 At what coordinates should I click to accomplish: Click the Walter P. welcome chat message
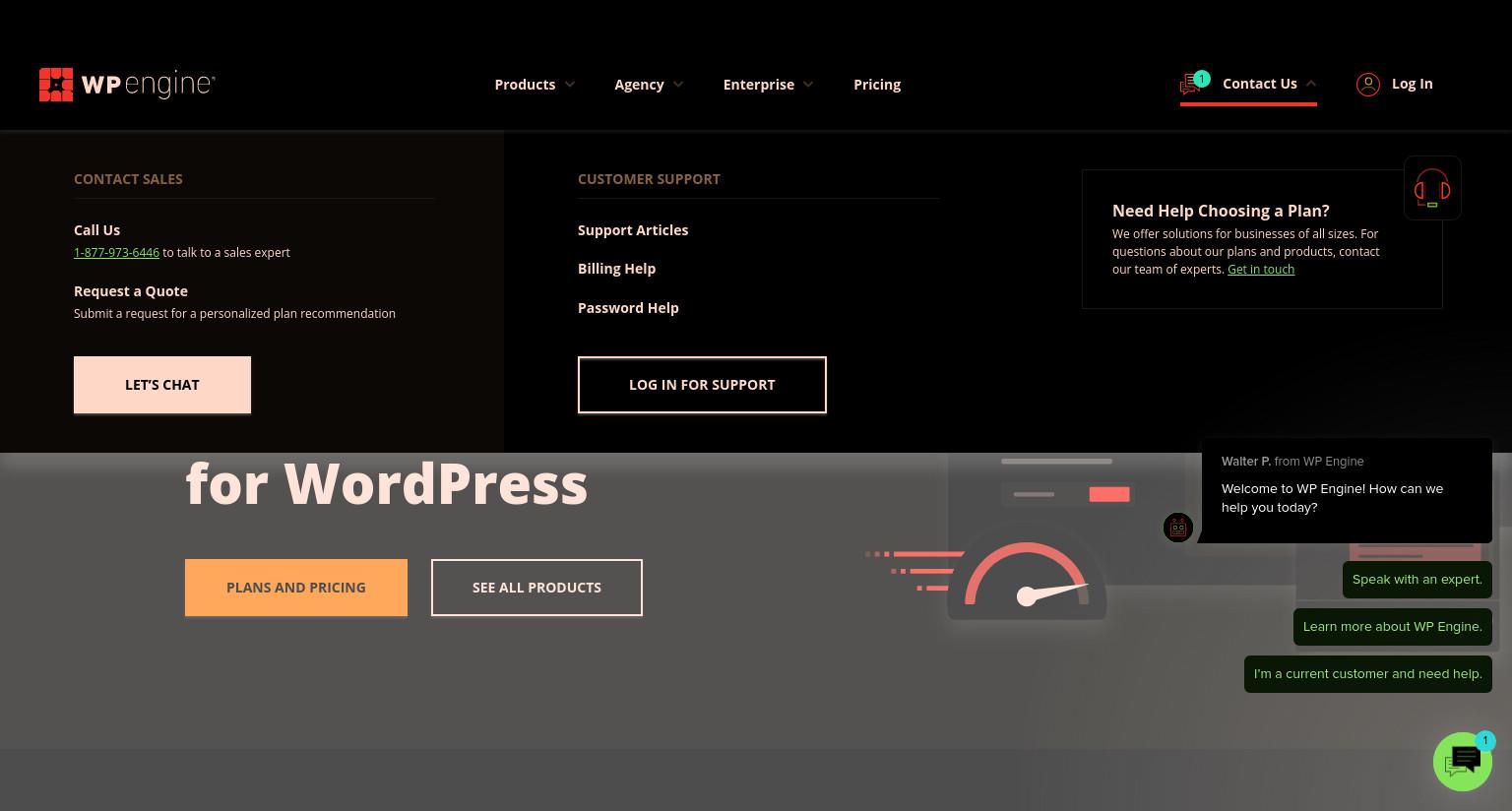[x=1347, y=490]
